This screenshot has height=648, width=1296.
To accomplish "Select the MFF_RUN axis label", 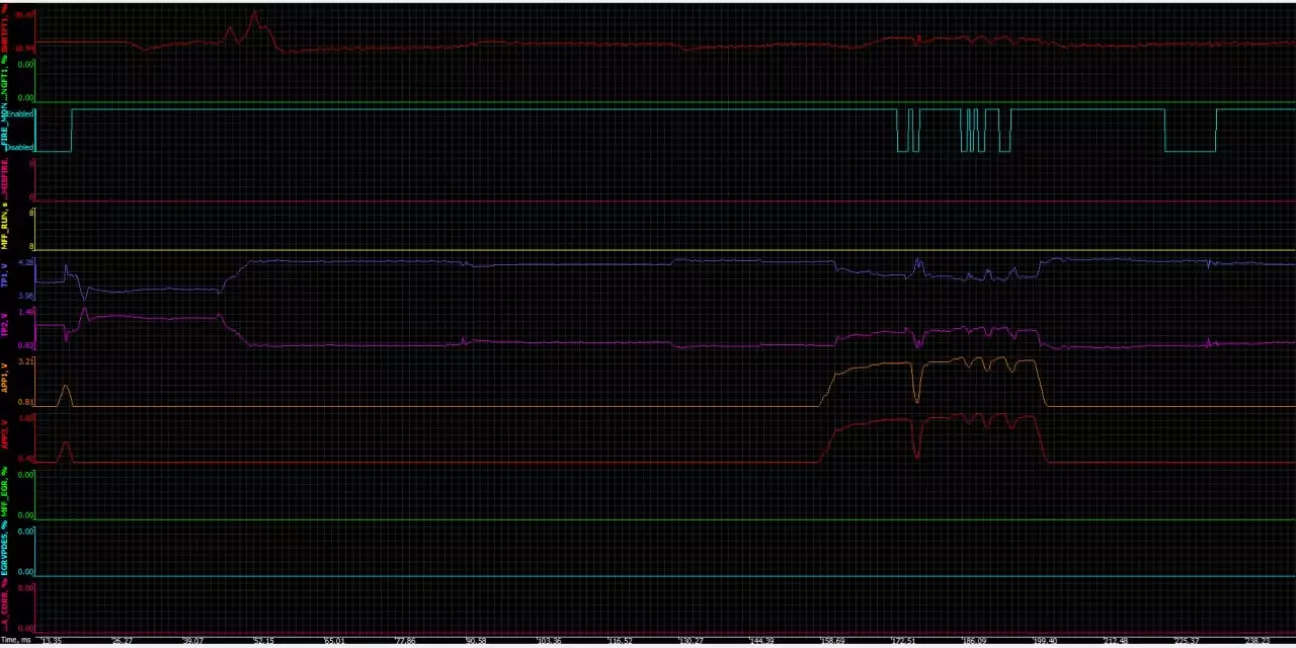I will click(x=8, y=230).
